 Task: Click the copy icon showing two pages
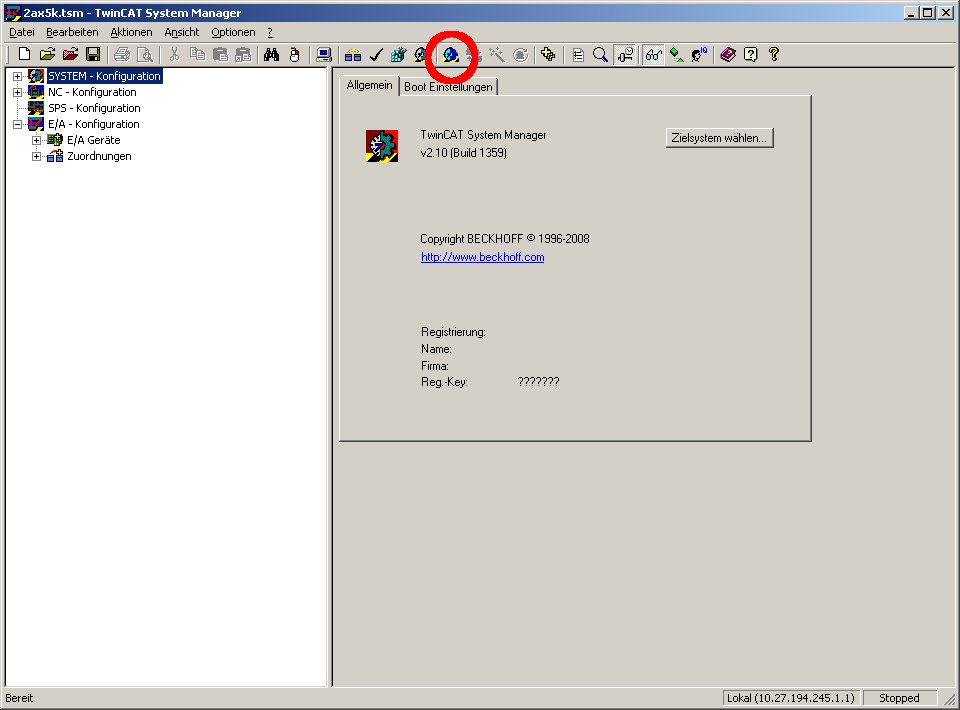click(197, 54)
